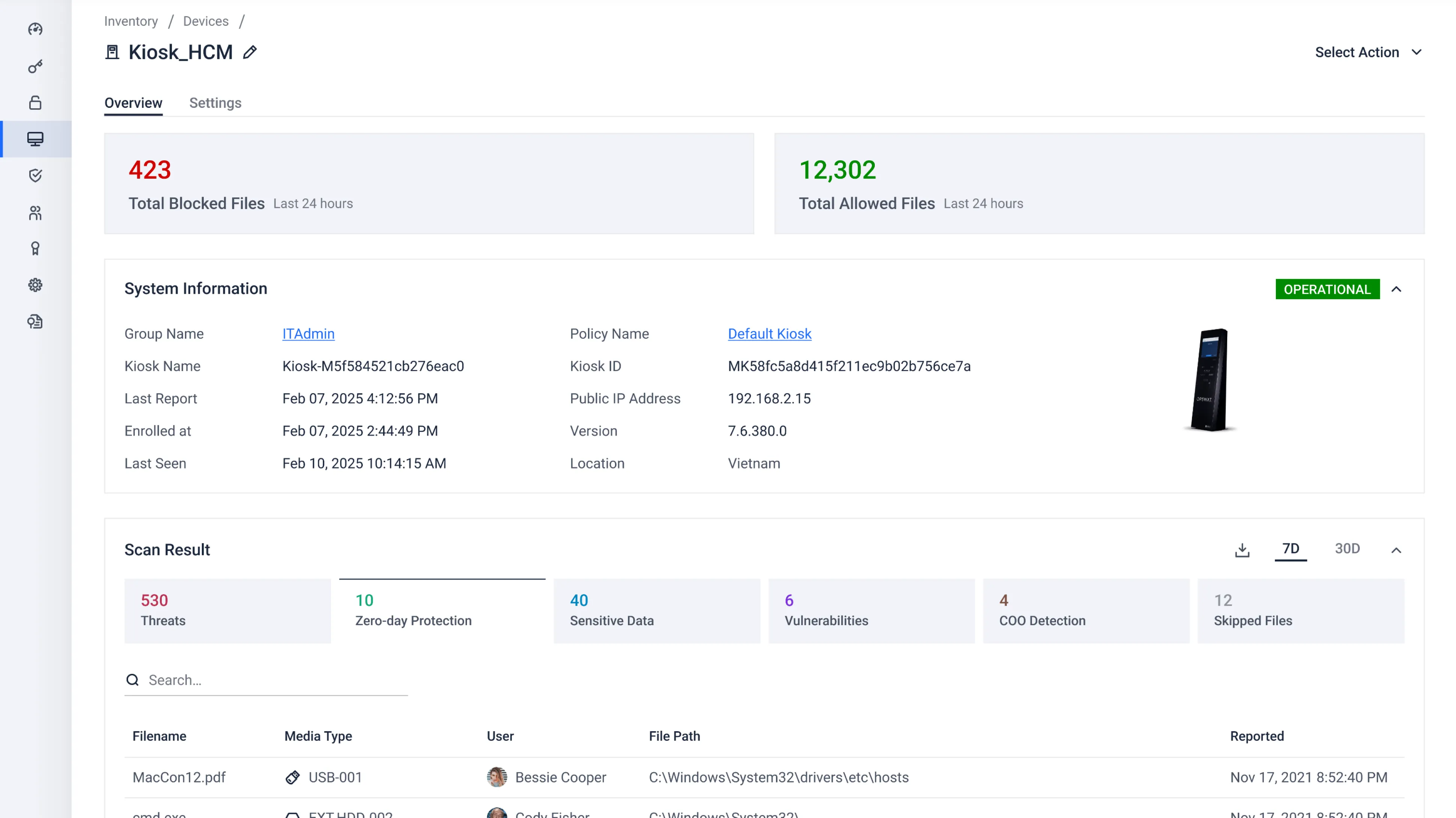Select the Threats result tab
The height and width of the screenshot is (818, 1456).
pyautogui.click(x=227, y=611)
